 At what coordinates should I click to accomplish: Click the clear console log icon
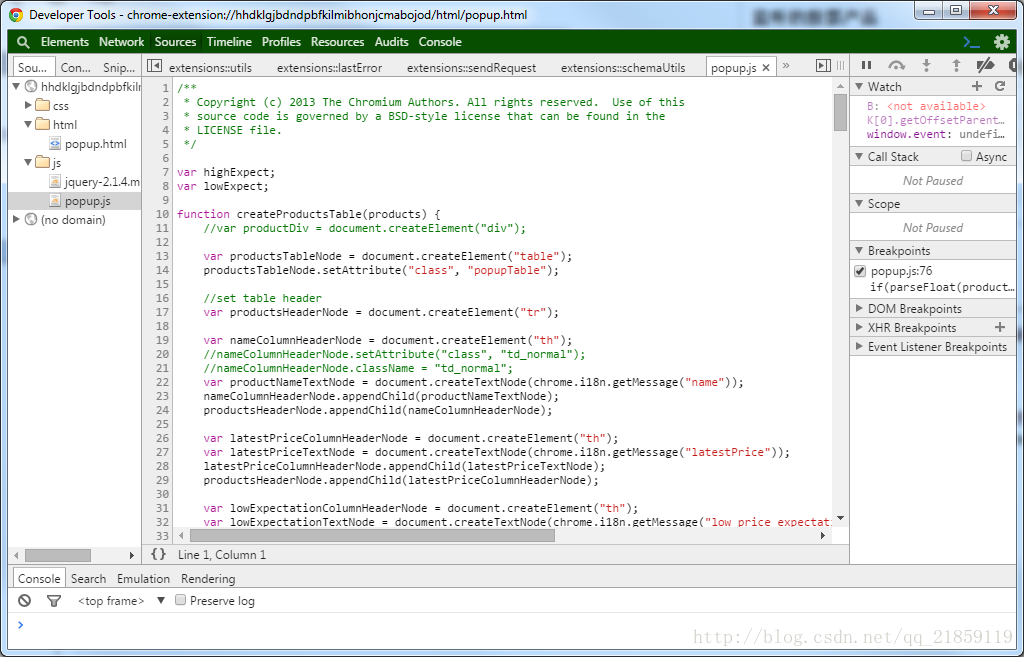point(25,601)
